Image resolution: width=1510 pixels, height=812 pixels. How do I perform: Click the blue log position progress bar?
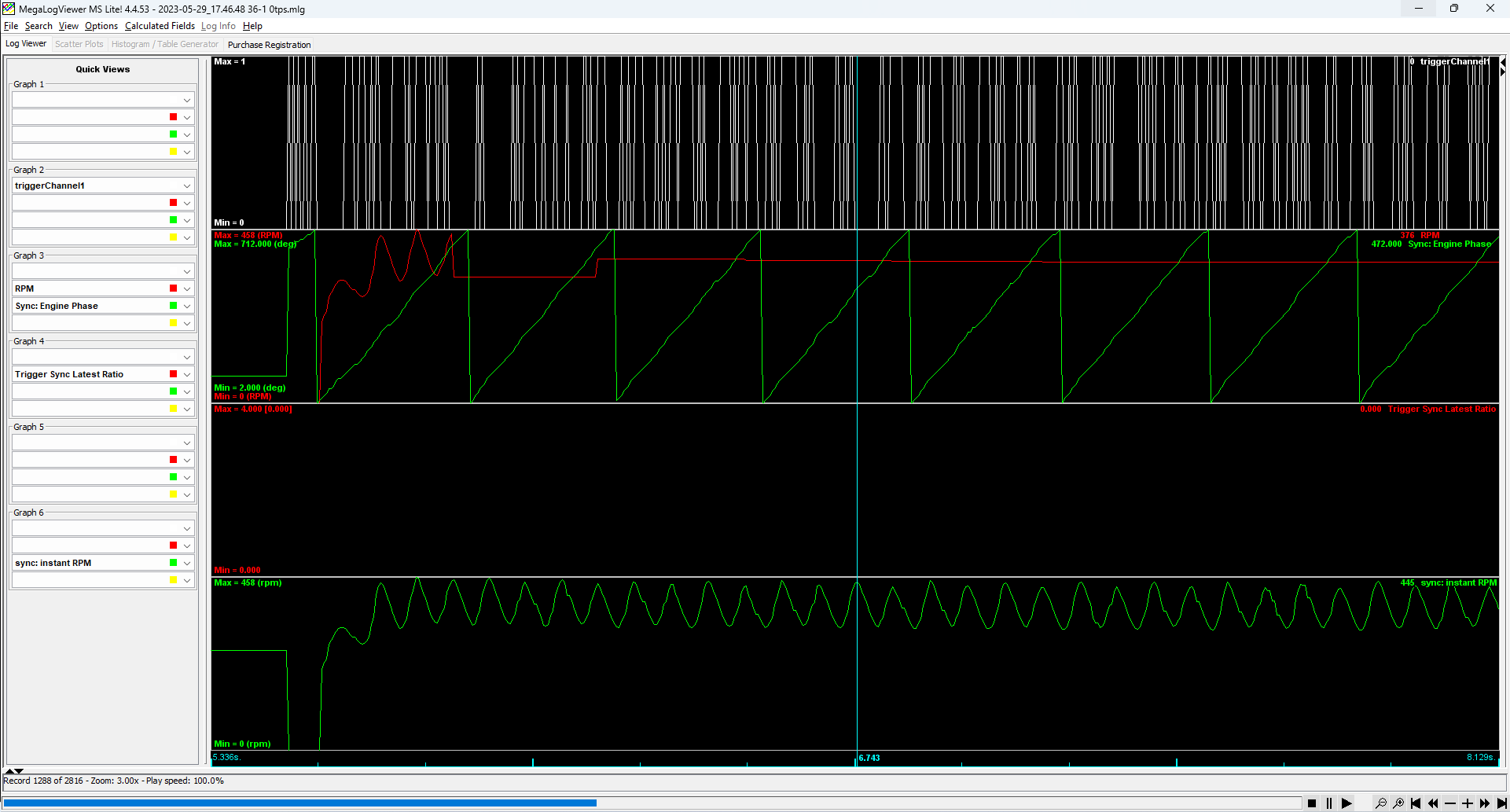(x=299, y=803)
